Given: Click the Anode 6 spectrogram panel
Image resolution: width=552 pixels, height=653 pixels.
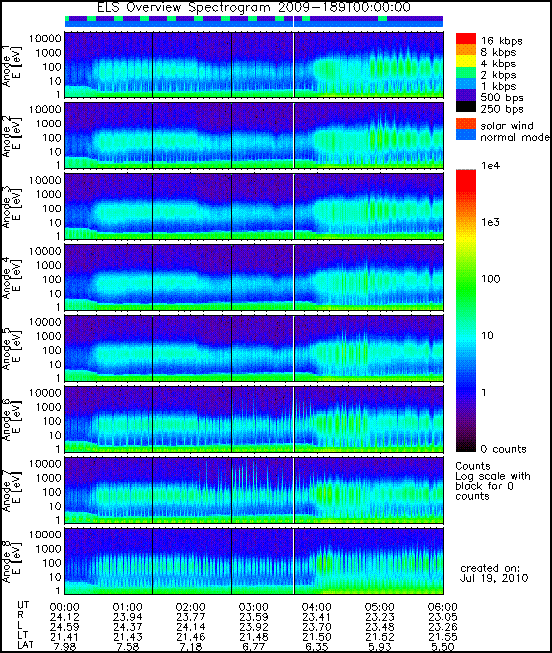Looking at the screenshot, I should [x=254, y=419].
